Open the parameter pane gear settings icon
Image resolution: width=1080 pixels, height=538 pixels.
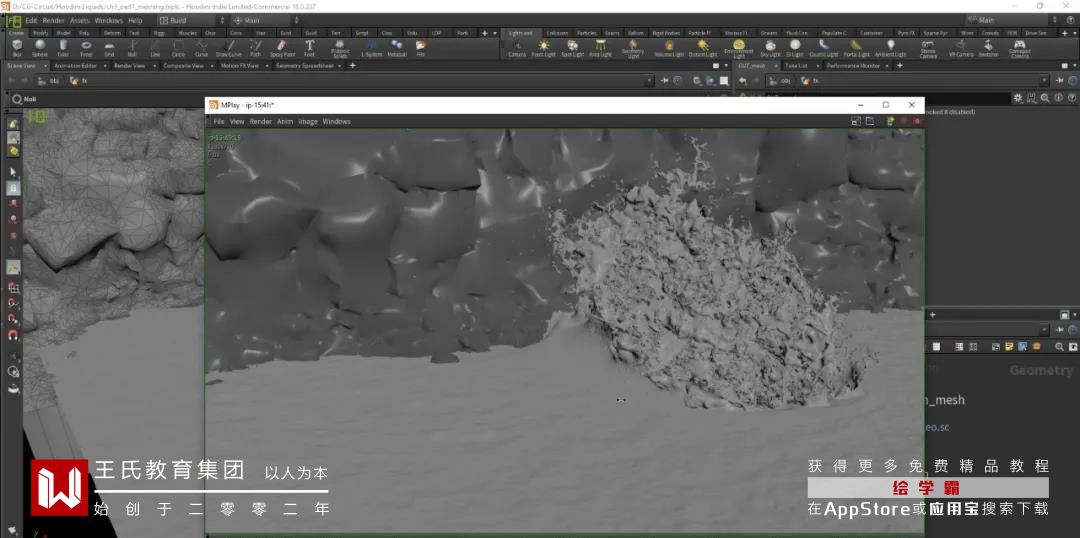1018,99
